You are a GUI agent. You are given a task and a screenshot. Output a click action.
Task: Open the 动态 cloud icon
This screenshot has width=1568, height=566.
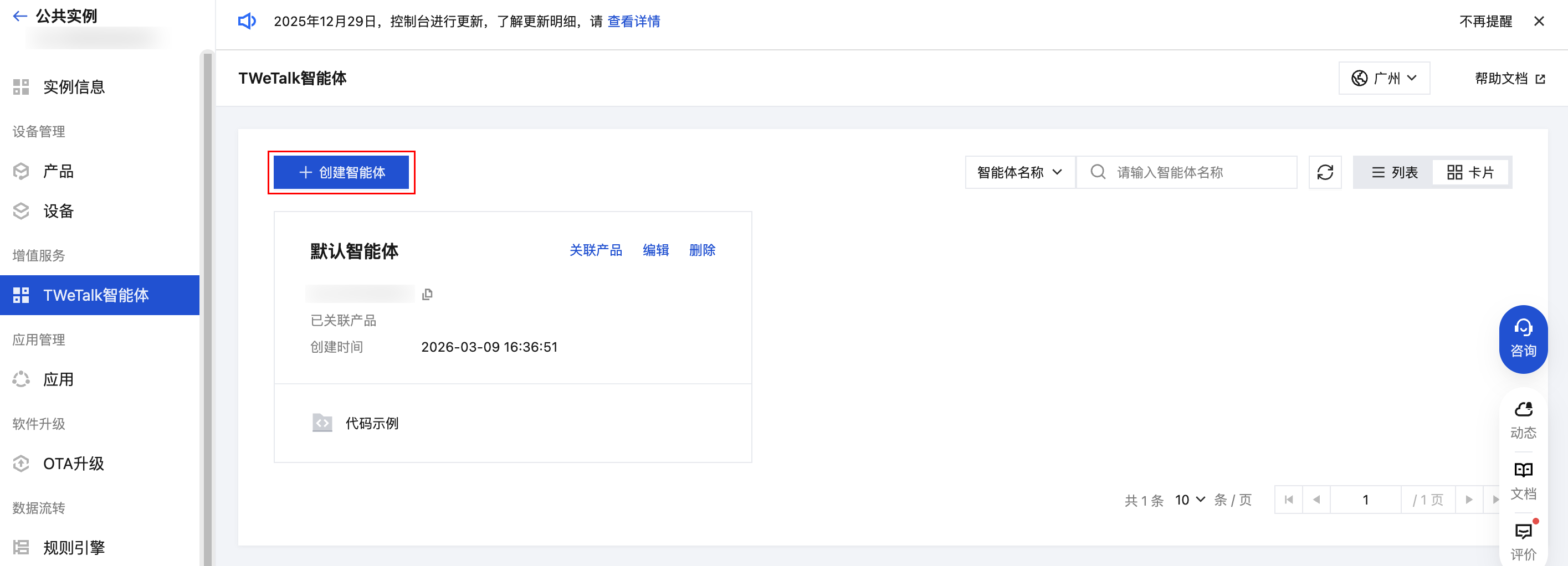tap(1523, 419)
